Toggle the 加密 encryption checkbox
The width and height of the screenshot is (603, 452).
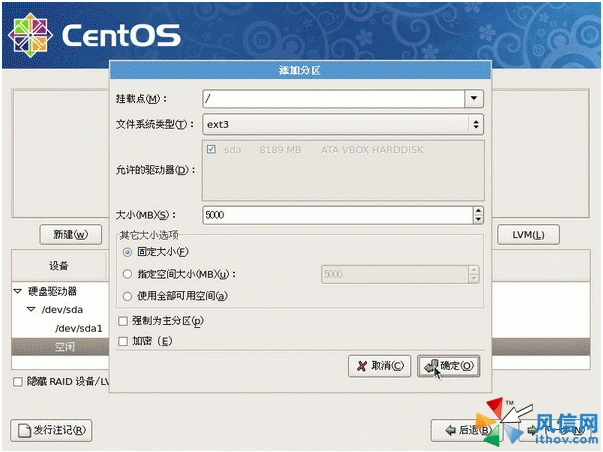[123, 341]
